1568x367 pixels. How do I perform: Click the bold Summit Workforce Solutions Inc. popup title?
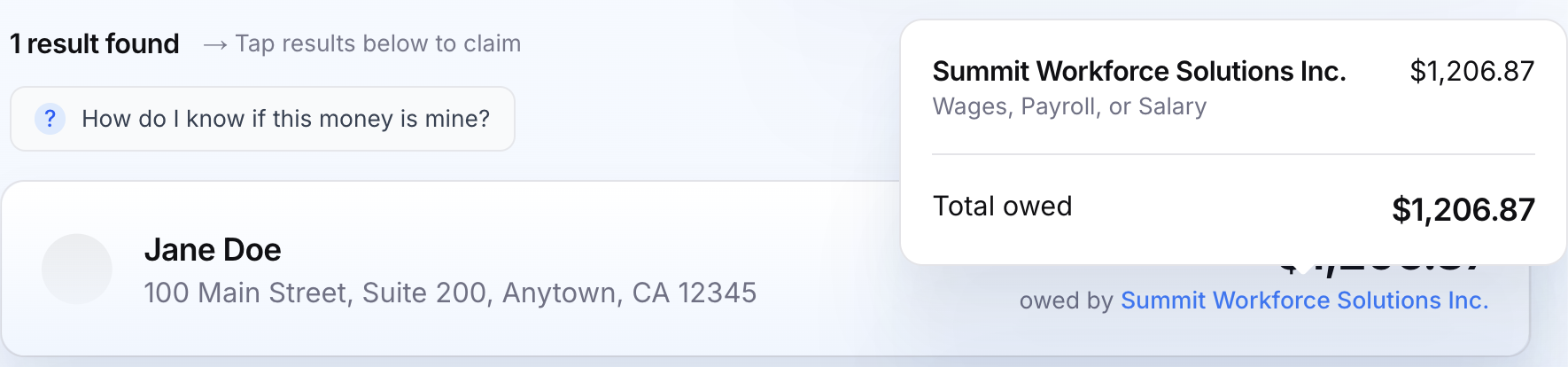click(1139, 71)
